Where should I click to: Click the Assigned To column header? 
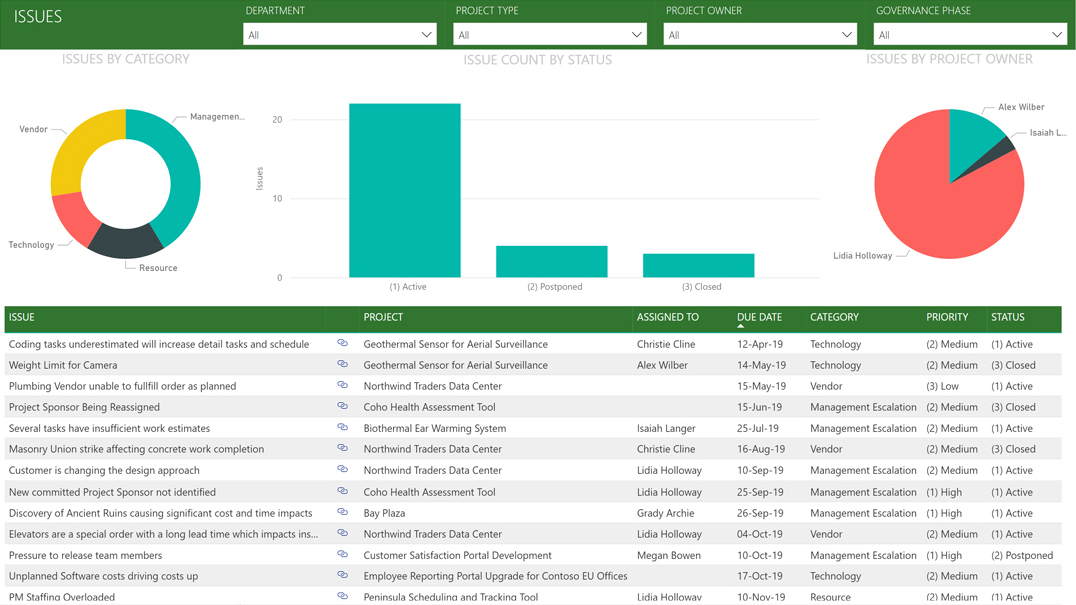point(667,317)
